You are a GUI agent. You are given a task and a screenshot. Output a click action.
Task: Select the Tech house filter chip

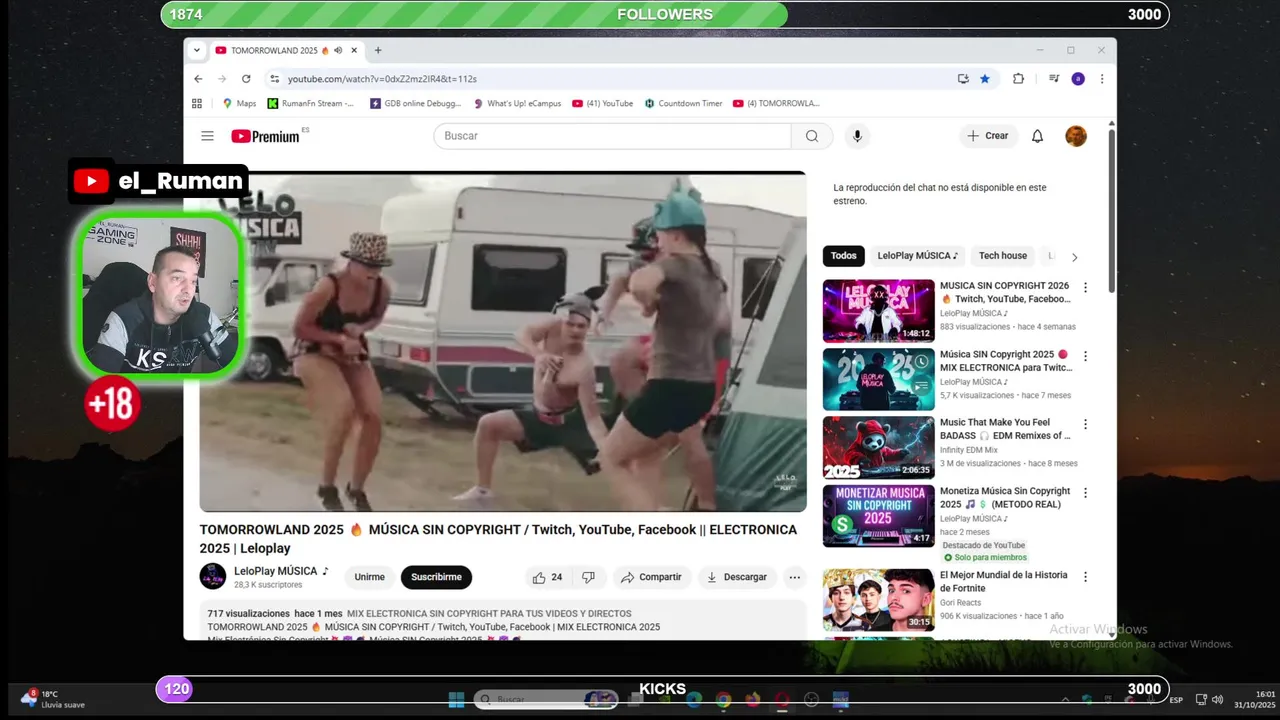tap(1003, 256)
